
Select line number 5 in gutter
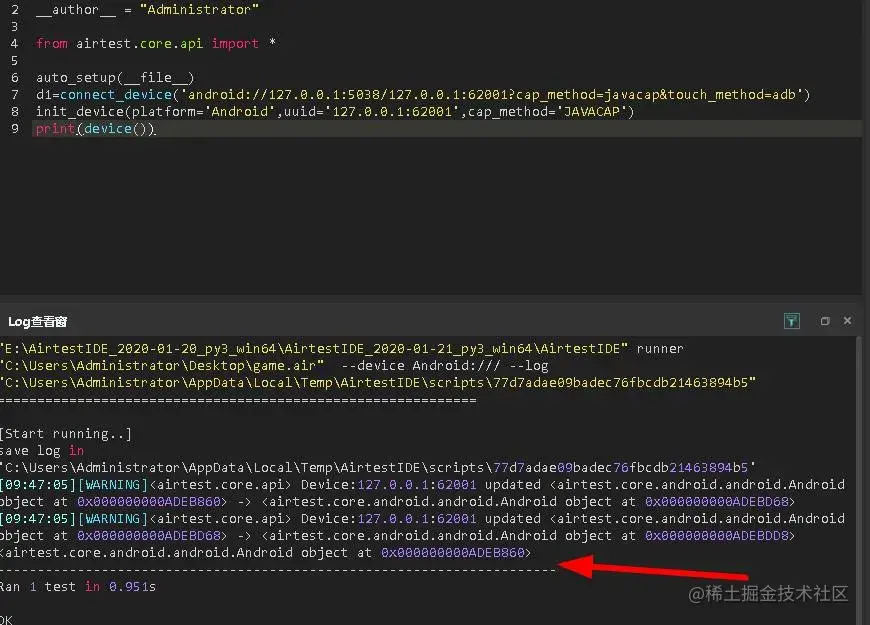[14, 61]
